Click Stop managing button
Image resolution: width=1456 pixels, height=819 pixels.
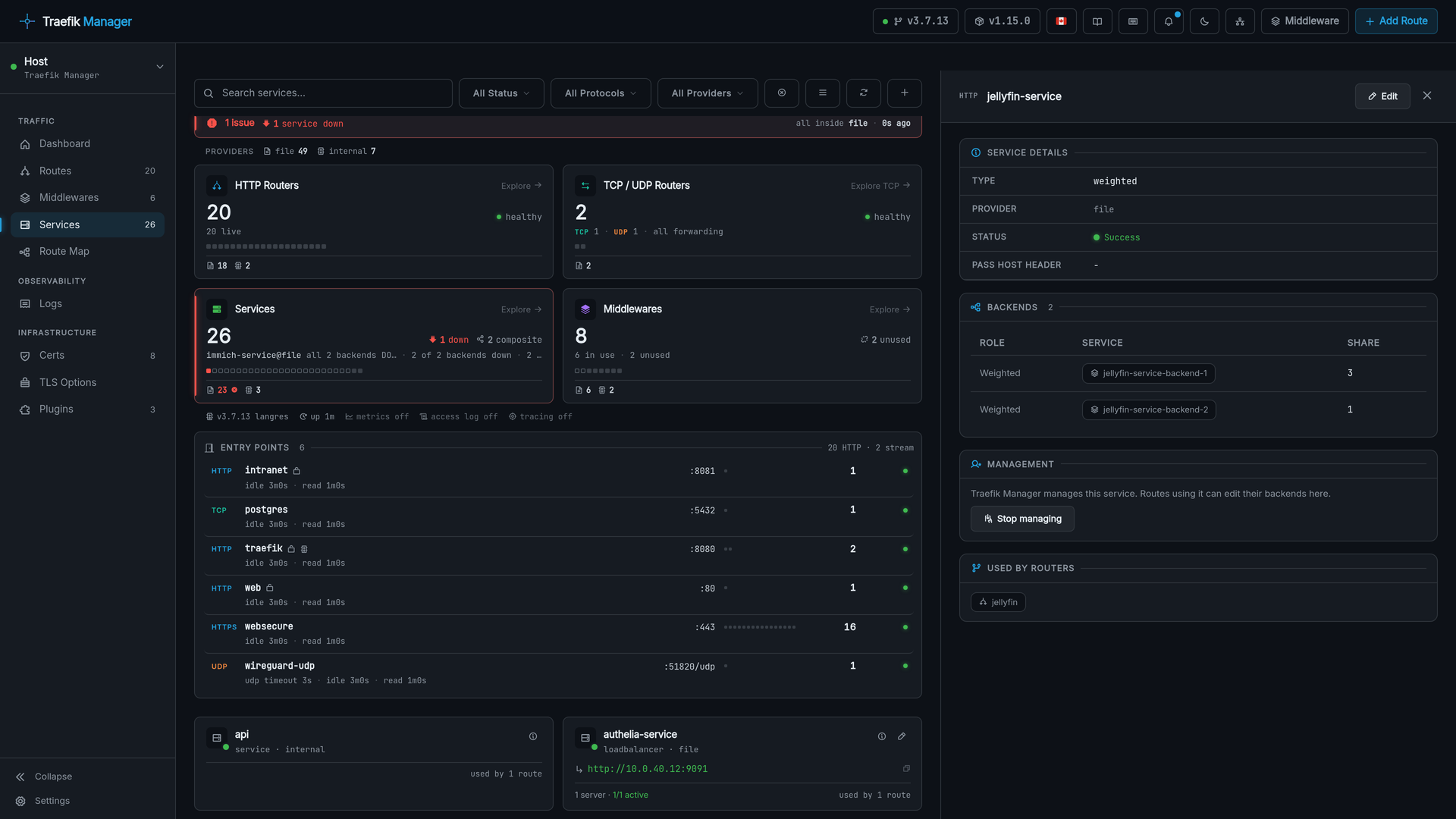click(x=1022, y=519)
